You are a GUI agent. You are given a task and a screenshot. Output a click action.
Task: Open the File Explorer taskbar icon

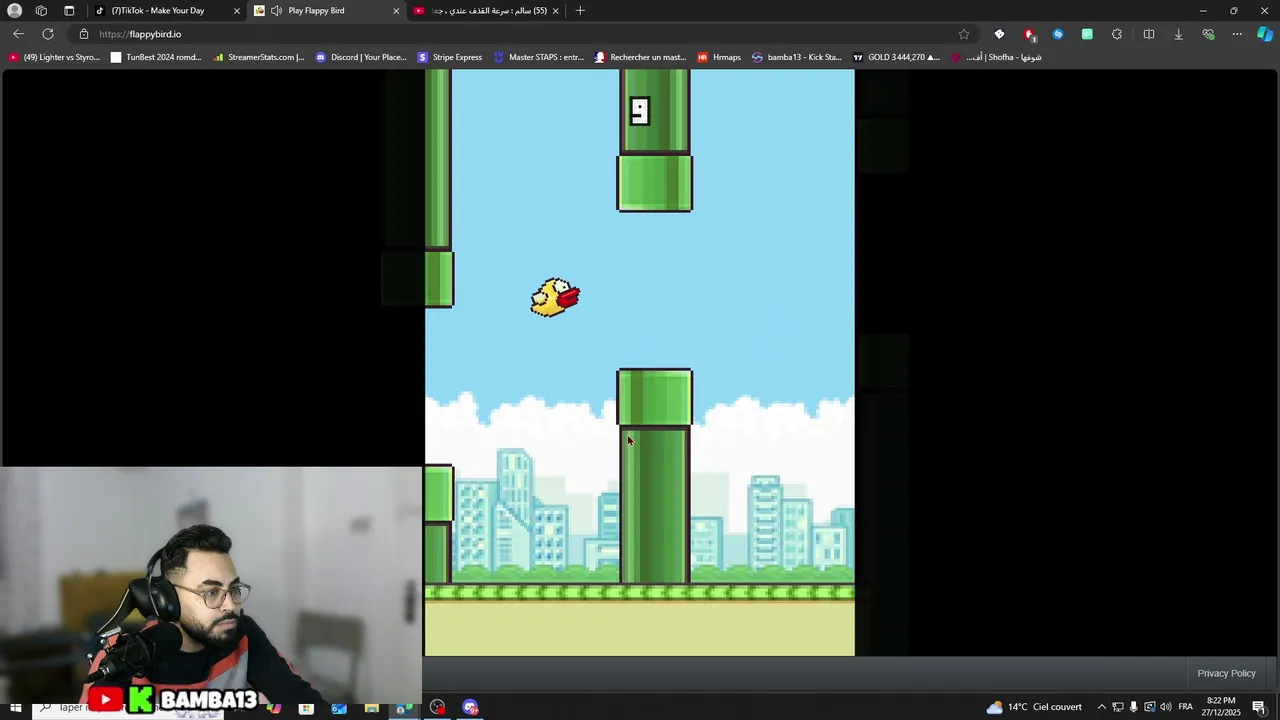[x=371, y=708]
